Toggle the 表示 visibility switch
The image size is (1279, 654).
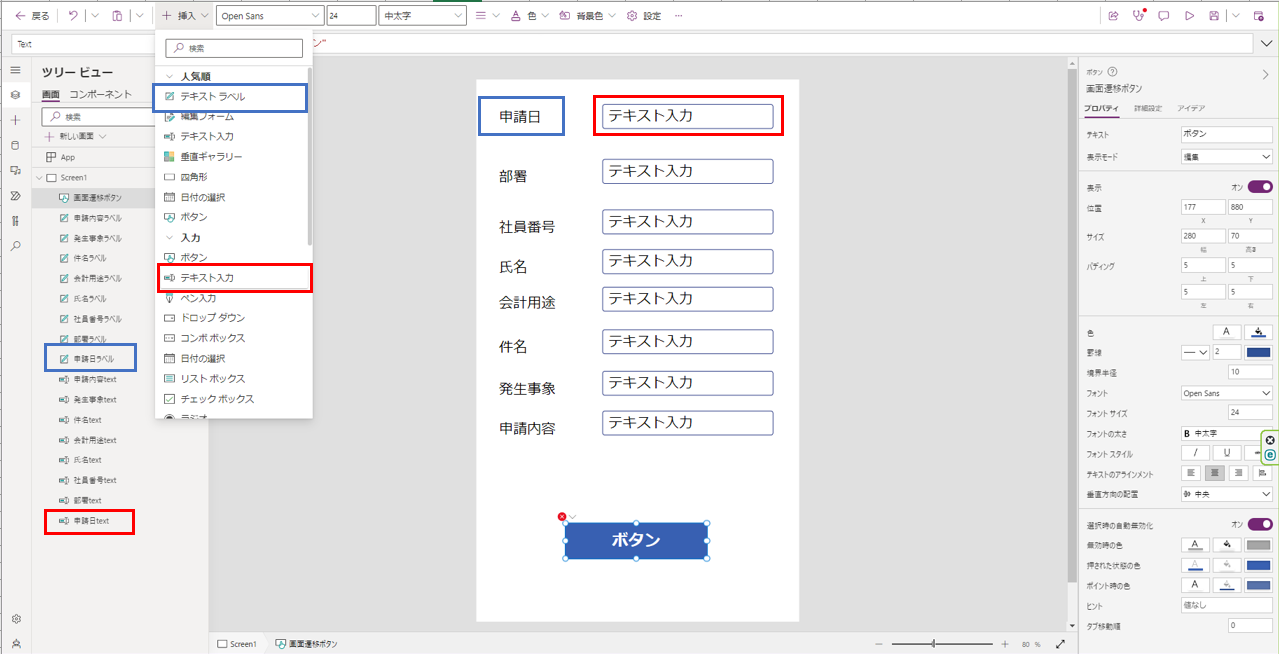(1260, 187)
